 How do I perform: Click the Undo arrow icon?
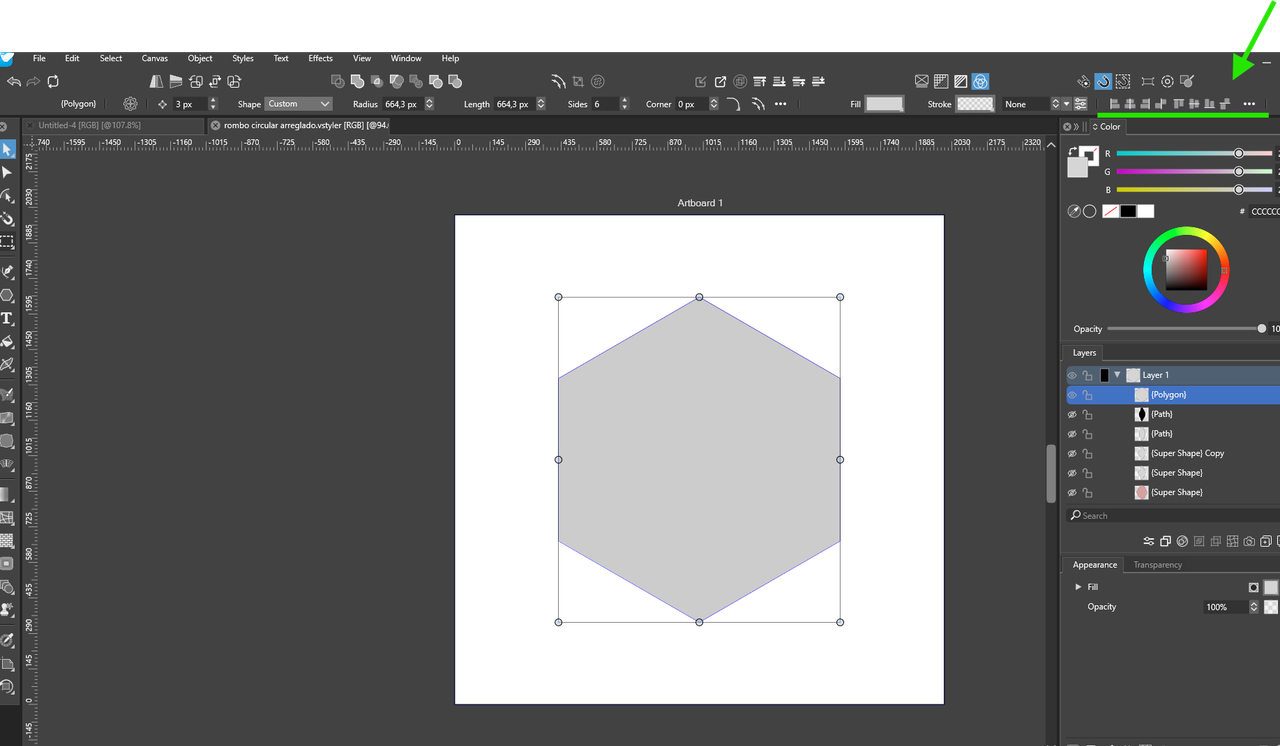[x=13, y=82]
